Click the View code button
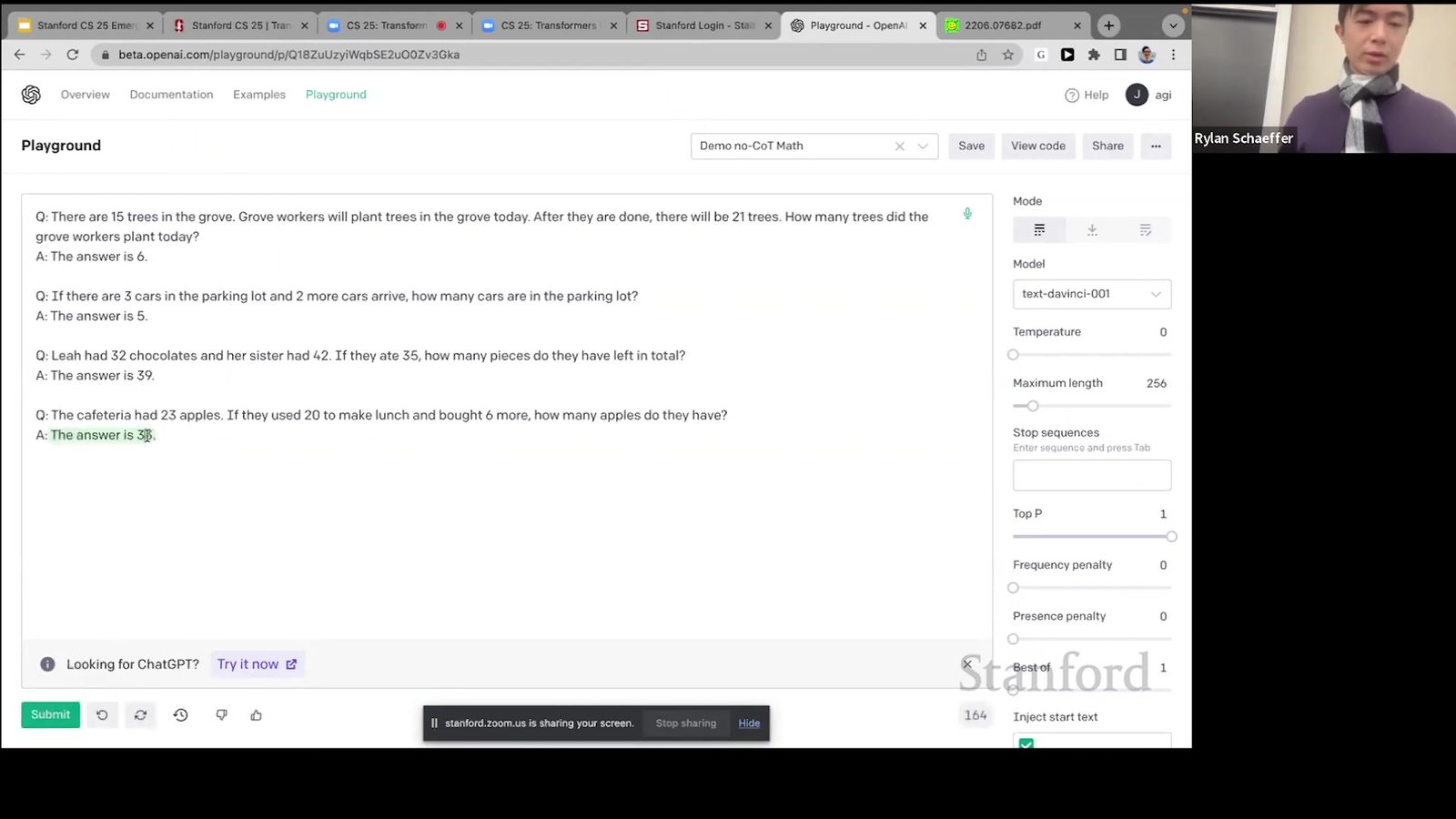Screen dimensions: 1456x819 click(x=1038, y=146)
